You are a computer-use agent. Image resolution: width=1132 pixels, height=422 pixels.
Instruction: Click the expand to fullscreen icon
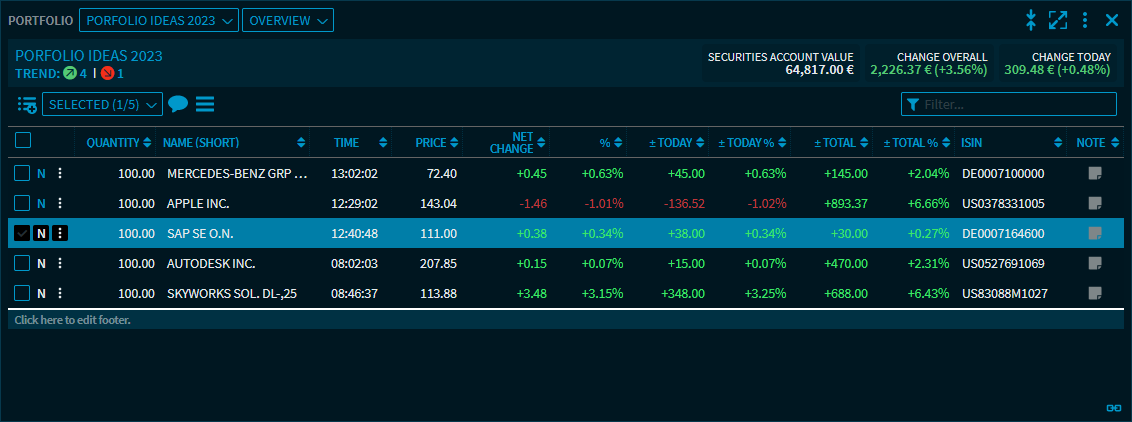(x=1058, y=20)
